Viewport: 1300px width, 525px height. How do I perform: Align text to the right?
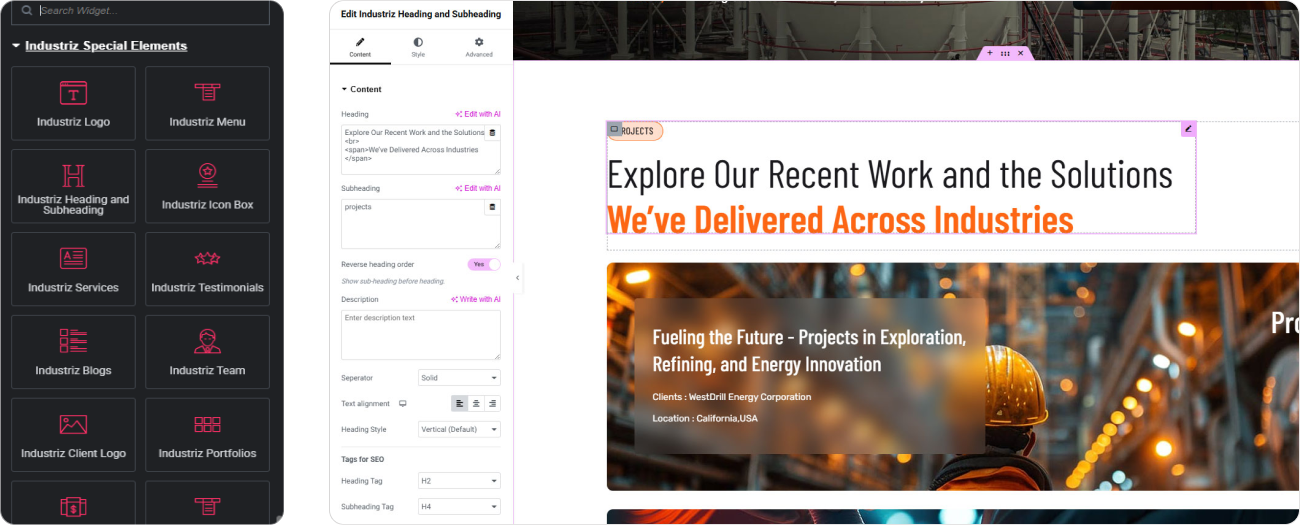click(x=492, y=404)
